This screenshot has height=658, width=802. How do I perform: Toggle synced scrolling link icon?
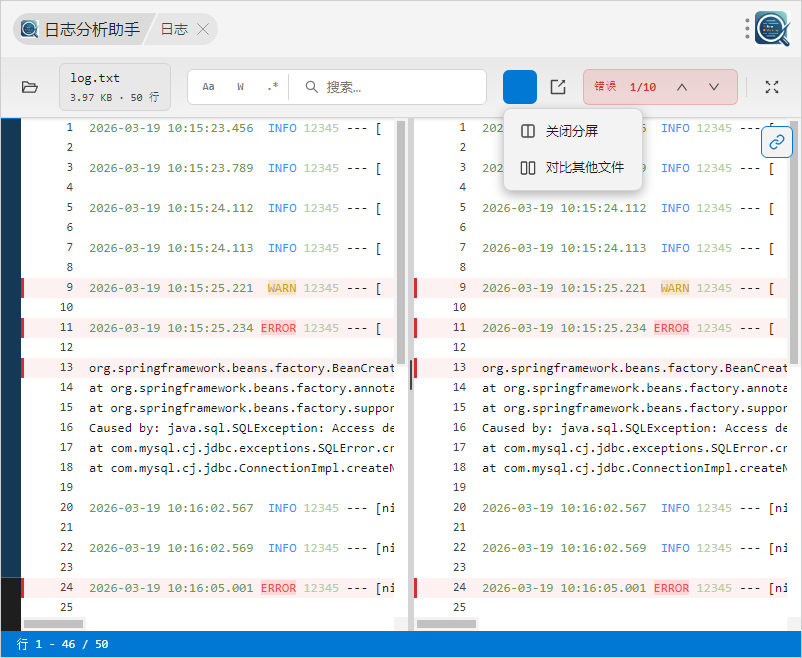point(777,142)
